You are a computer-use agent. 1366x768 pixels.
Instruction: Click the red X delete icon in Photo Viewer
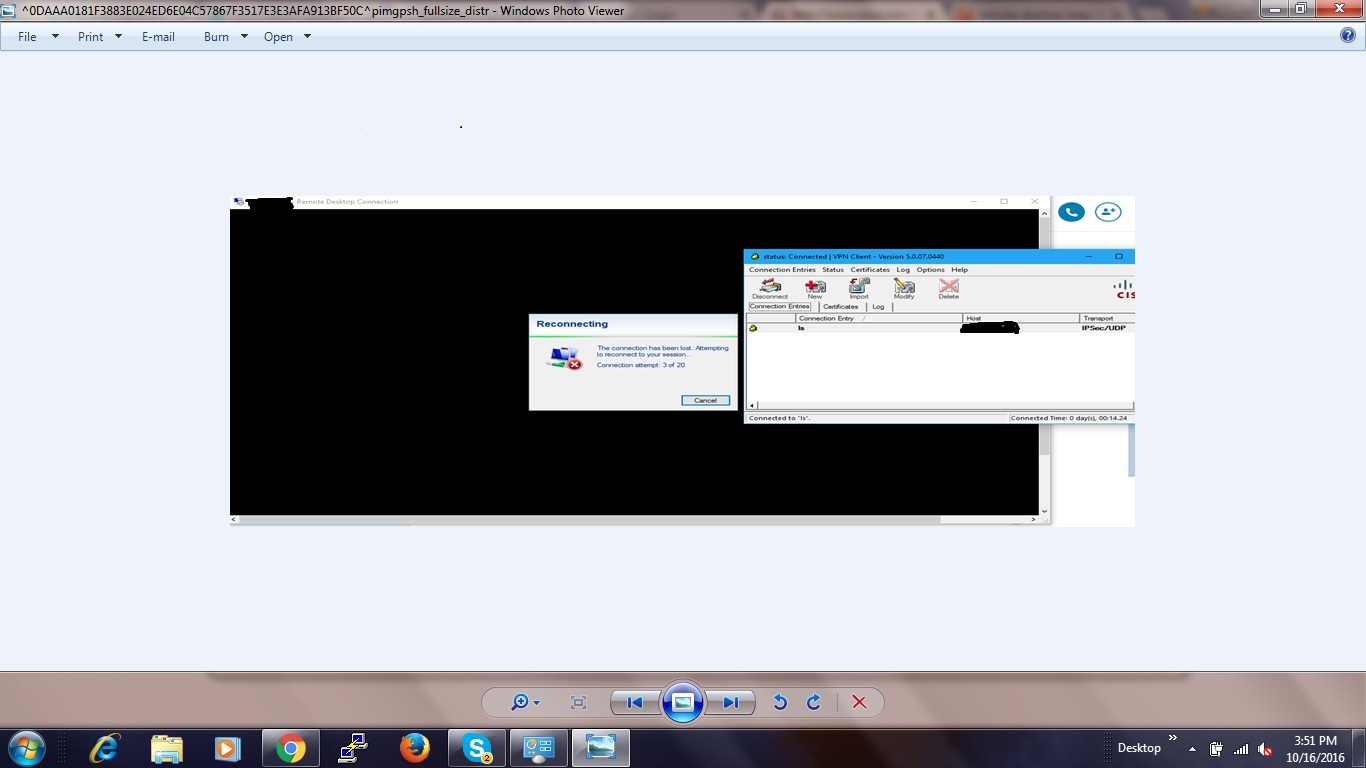pyautogui.click(x=858, y=702)
